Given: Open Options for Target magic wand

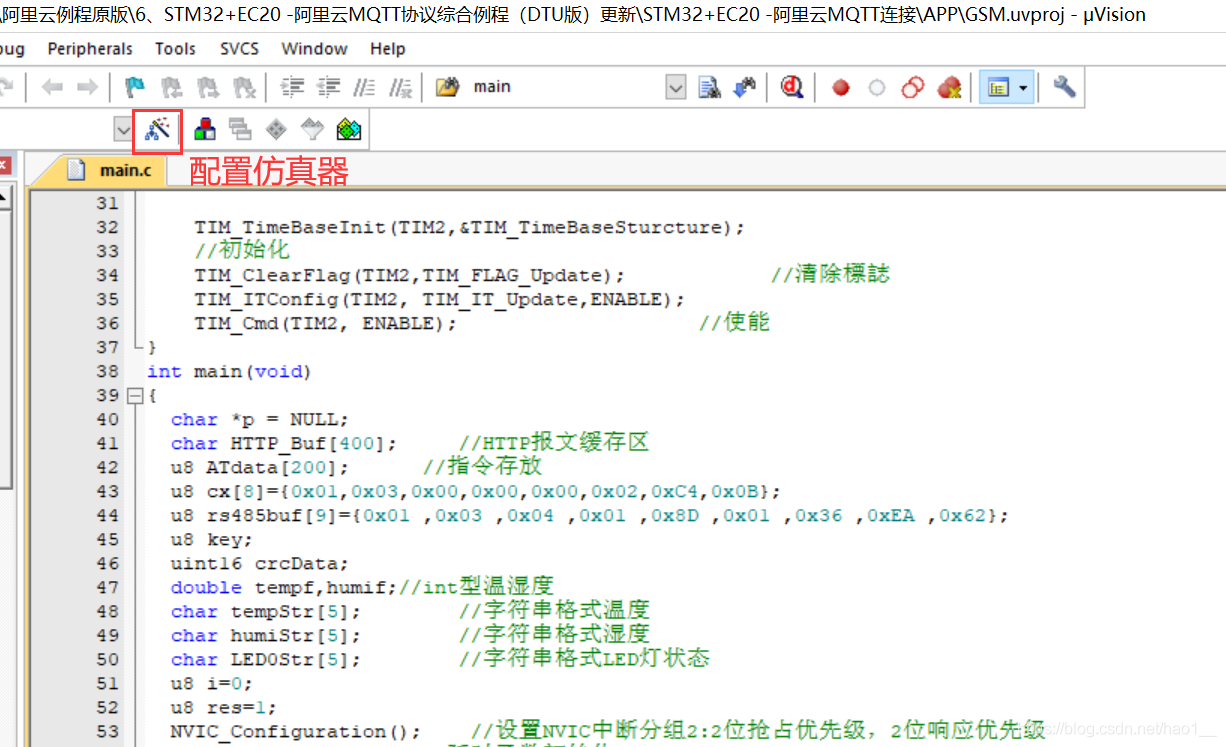Looking at the screenshot, I should [158, 129].
